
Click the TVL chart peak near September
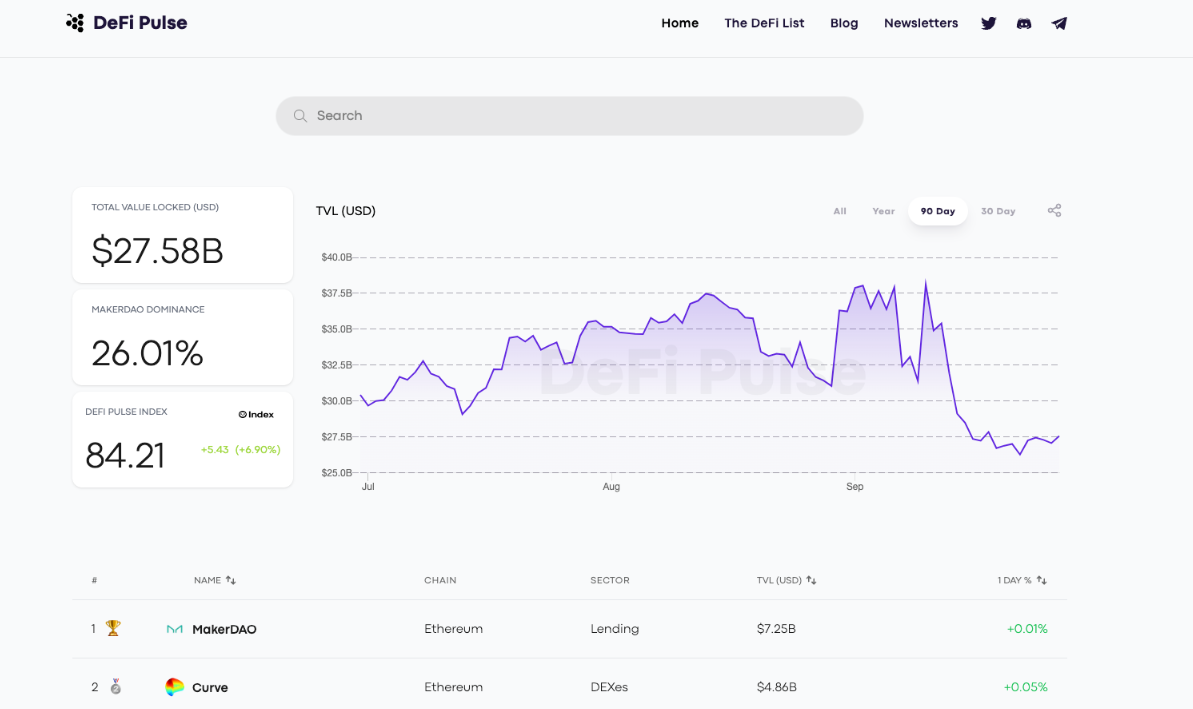tap(926, 282)
